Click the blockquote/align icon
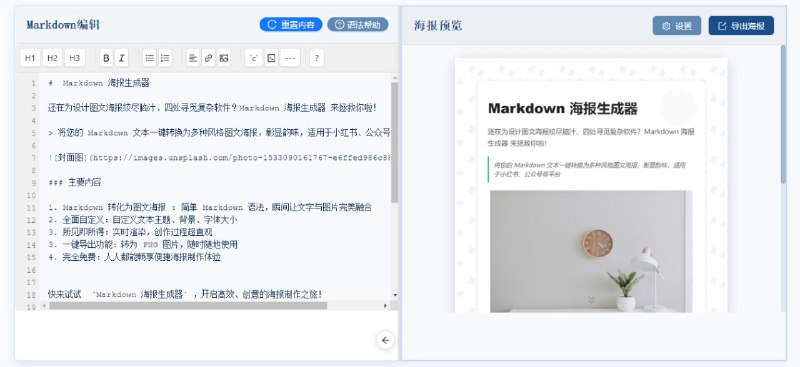The image size is (800, 367). [x=193, y=58]
